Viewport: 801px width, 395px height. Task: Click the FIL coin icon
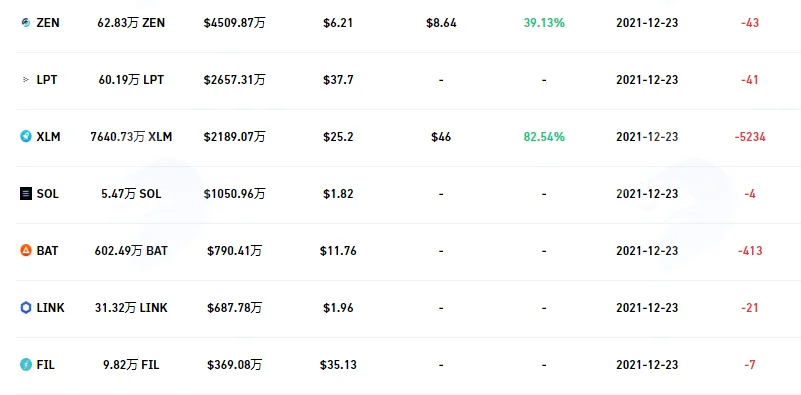pos(26,365)
